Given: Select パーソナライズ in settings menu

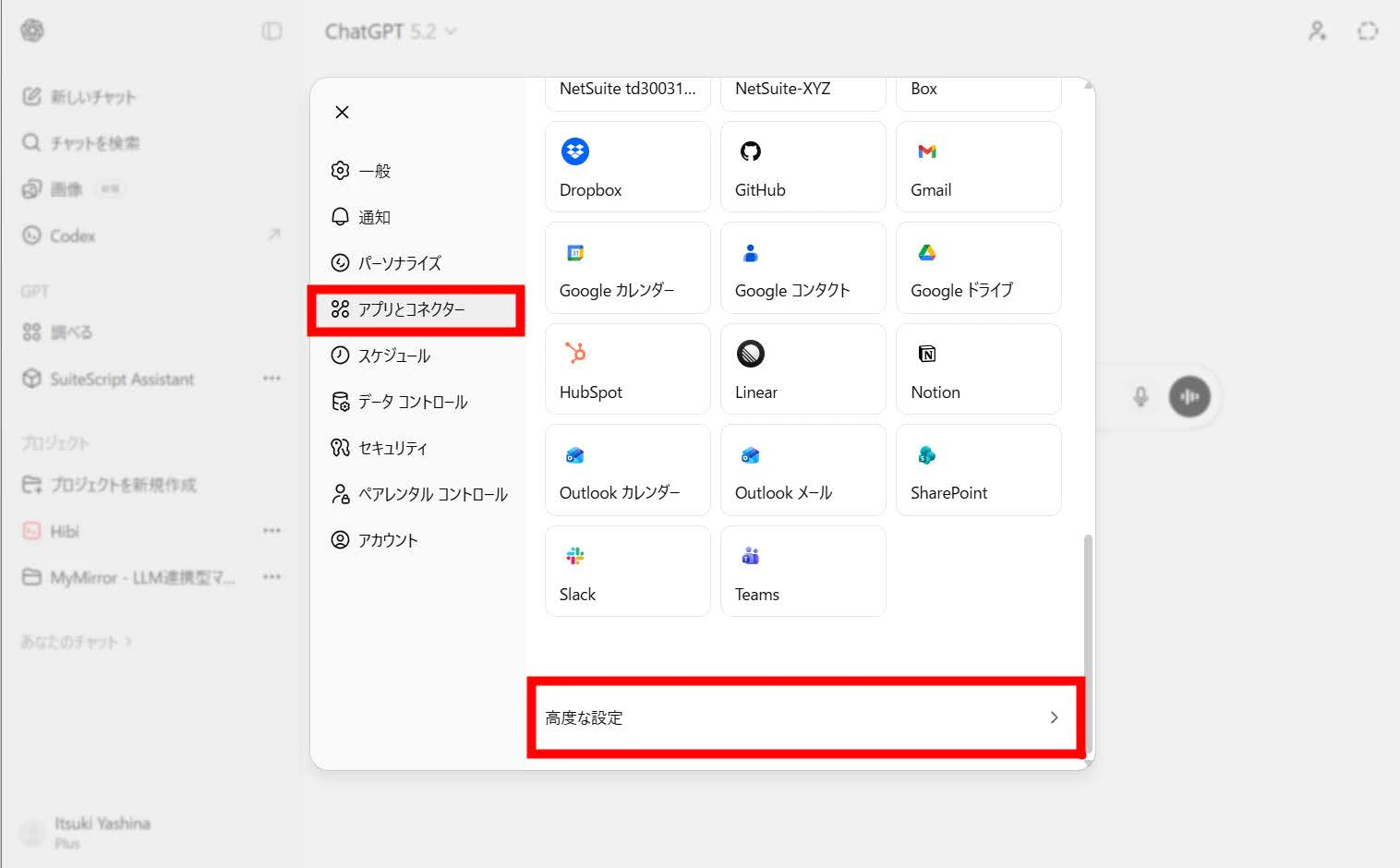Looking at the screenshot, I should click(417, 263).
